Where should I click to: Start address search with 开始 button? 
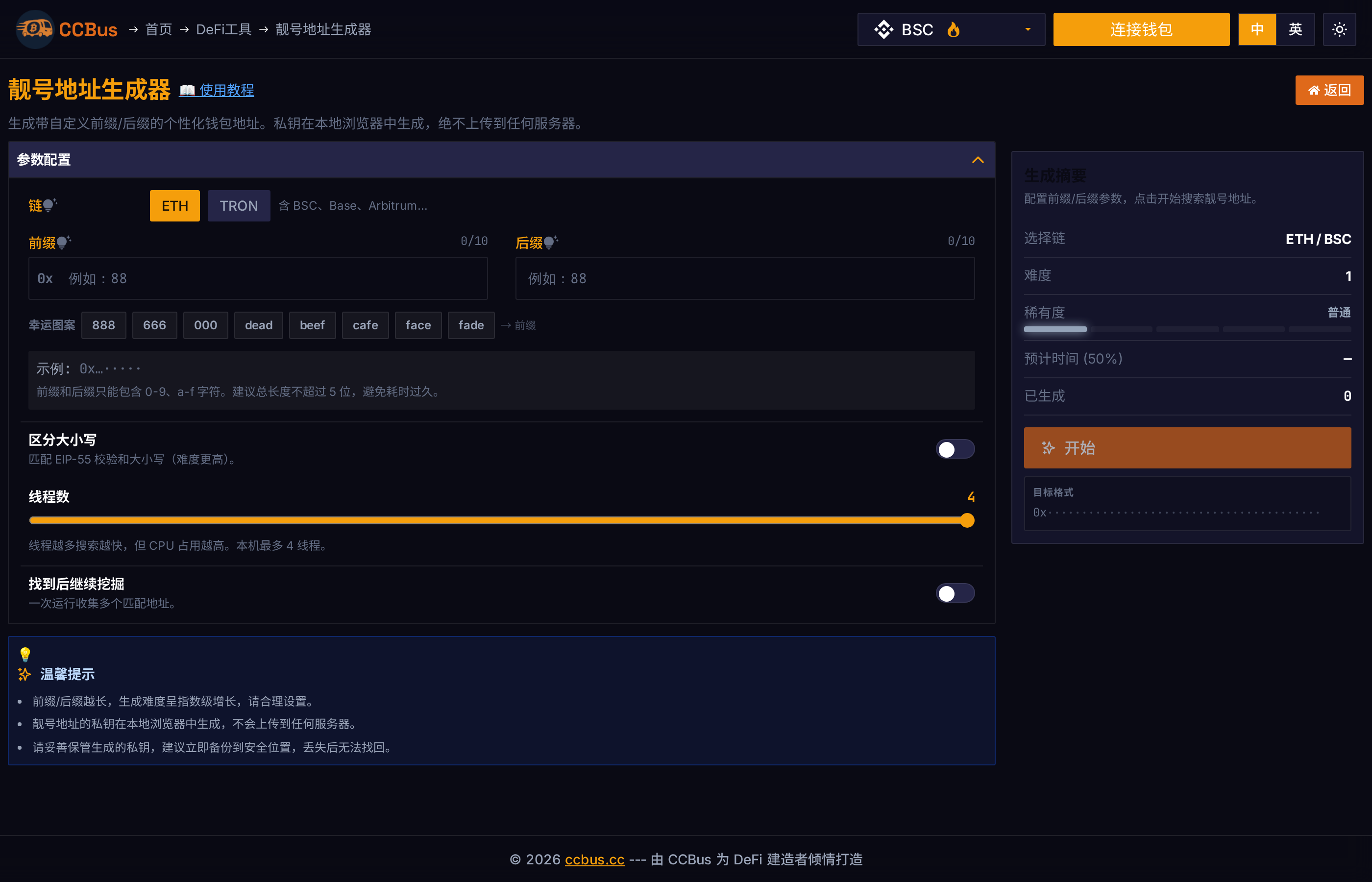[1188, 448]
